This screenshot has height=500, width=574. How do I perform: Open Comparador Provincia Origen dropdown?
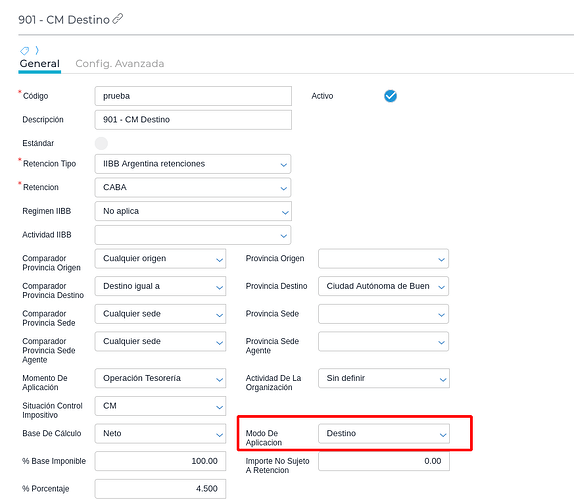[x=160, y=259]
